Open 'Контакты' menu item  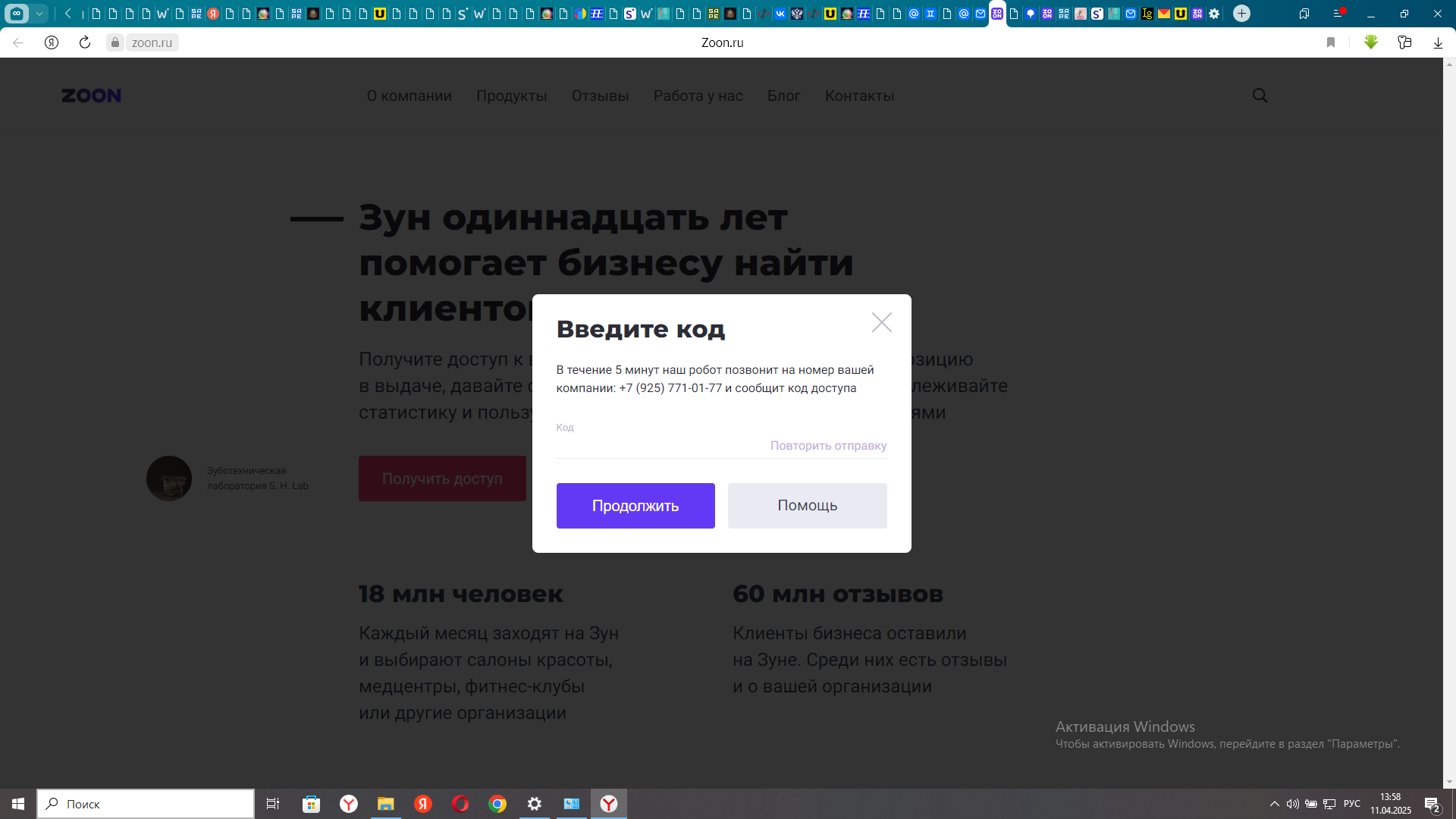(x=859, y=96)
